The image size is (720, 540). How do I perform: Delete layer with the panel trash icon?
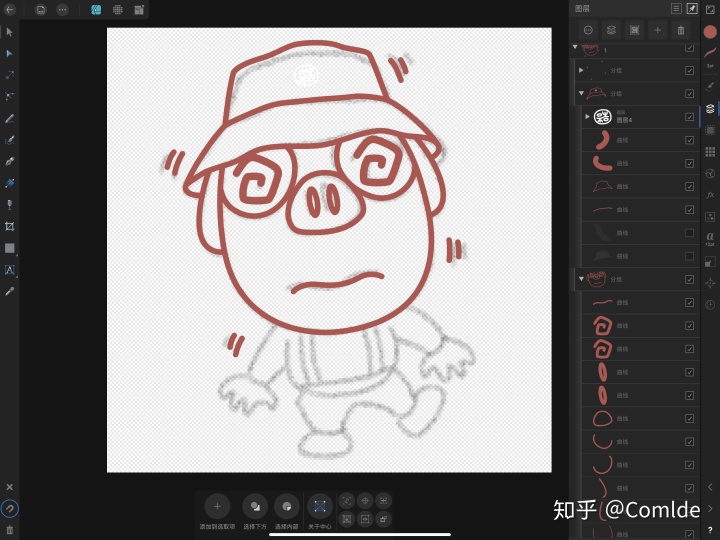click(x=681, y=30)
